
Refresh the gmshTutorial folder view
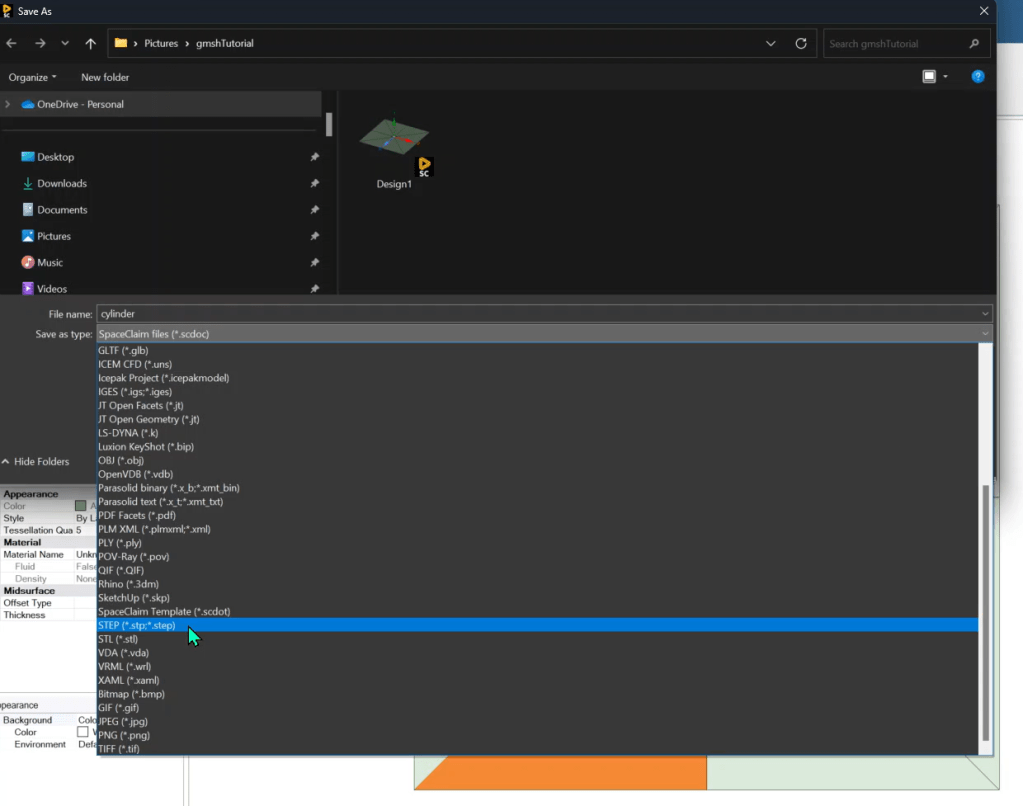coord(800,44)
